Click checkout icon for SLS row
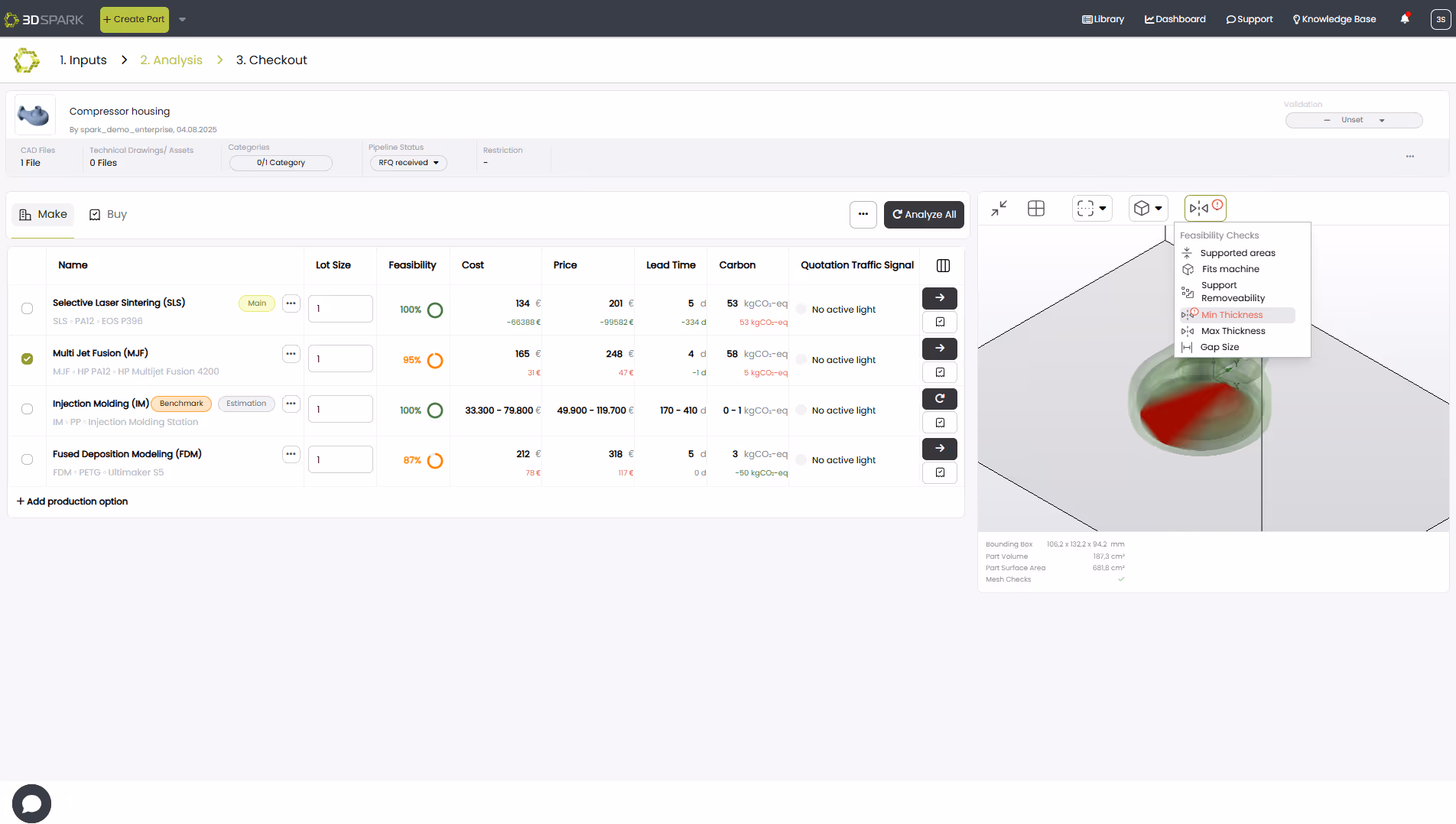Screen dimensions: 1456x824 coord(940,322)
